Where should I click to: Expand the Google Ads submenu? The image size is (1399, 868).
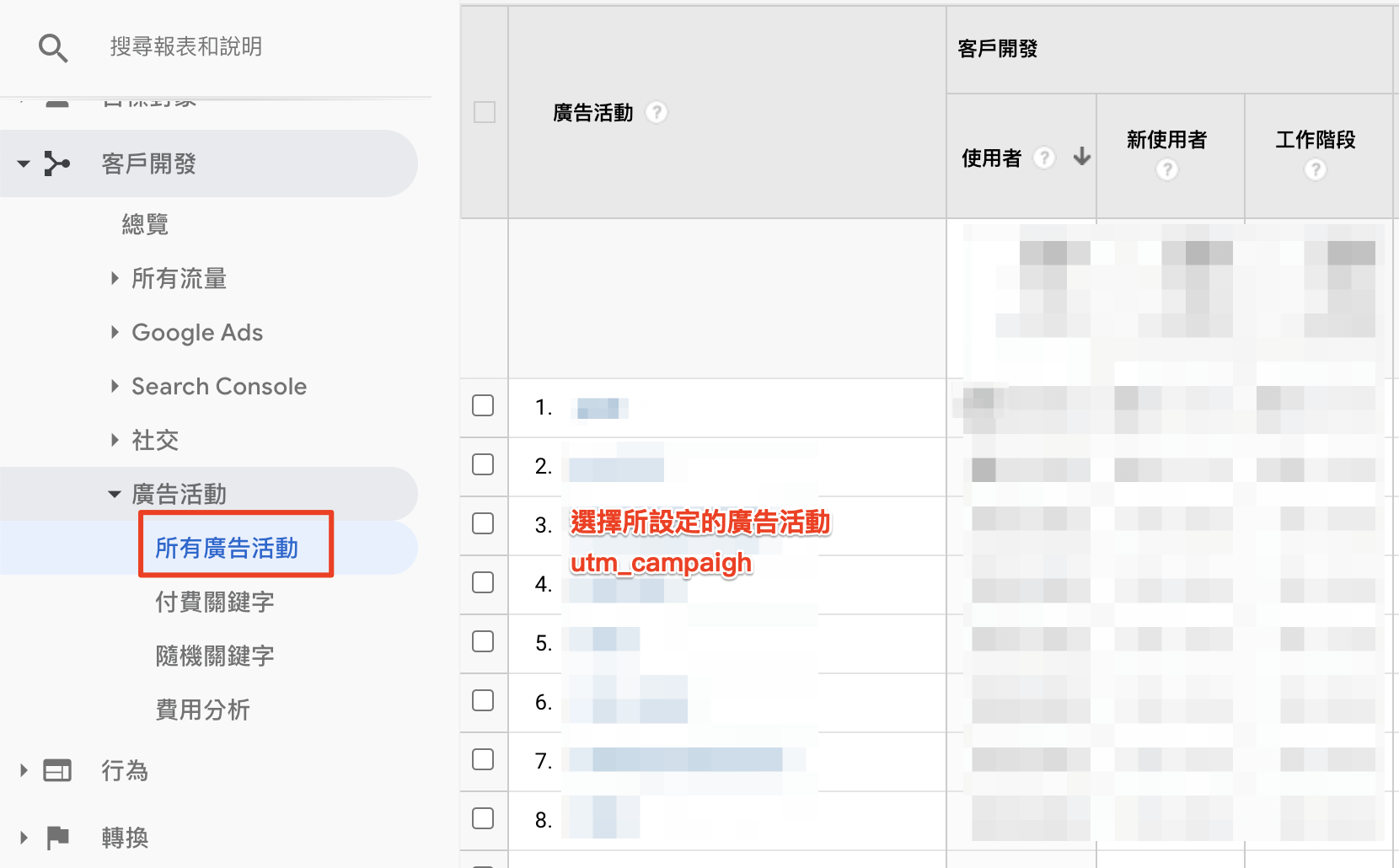[115, 332]
